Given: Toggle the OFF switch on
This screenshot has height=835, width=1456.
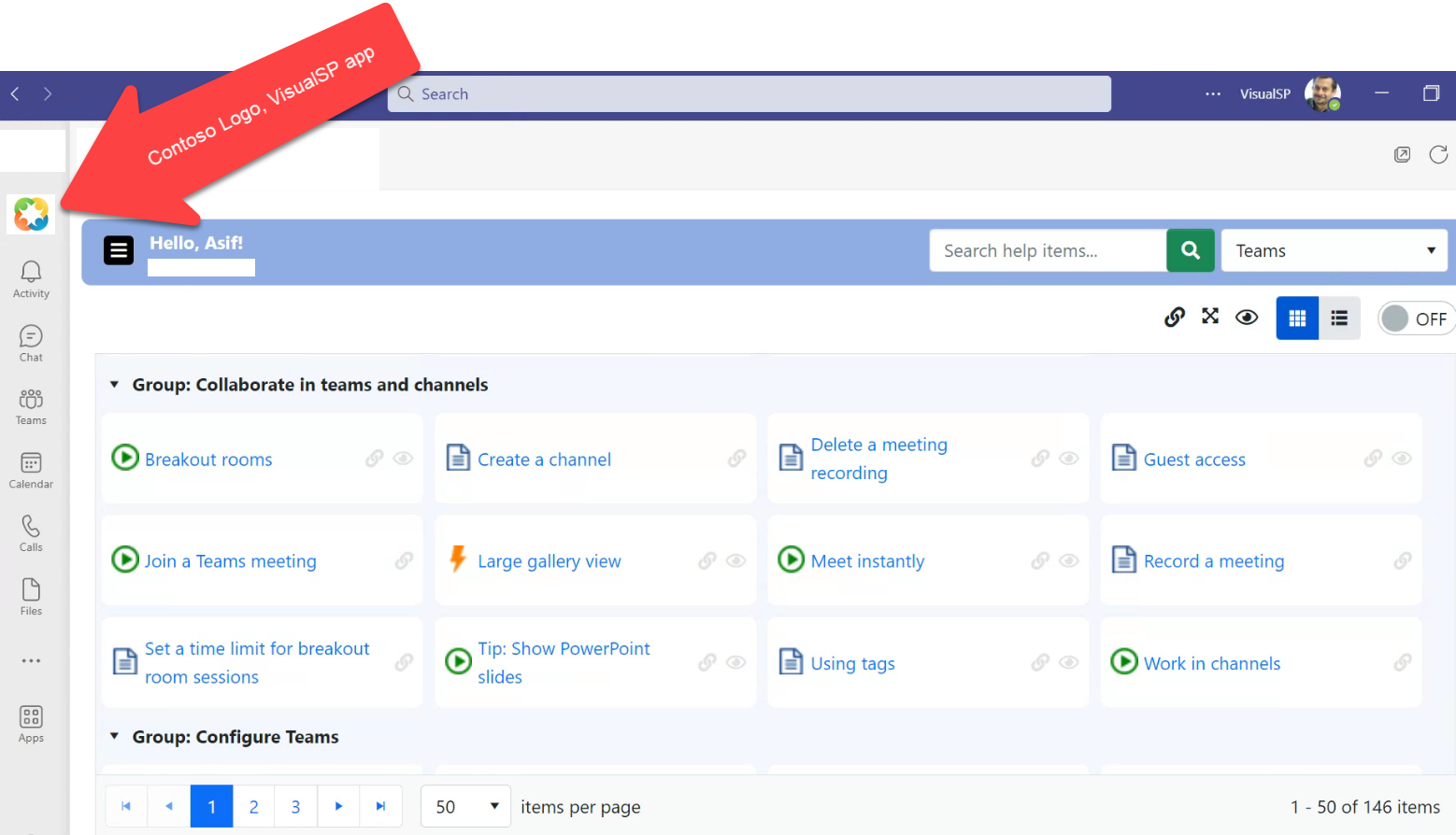Looking at the screenshot, I should 1413,318.
